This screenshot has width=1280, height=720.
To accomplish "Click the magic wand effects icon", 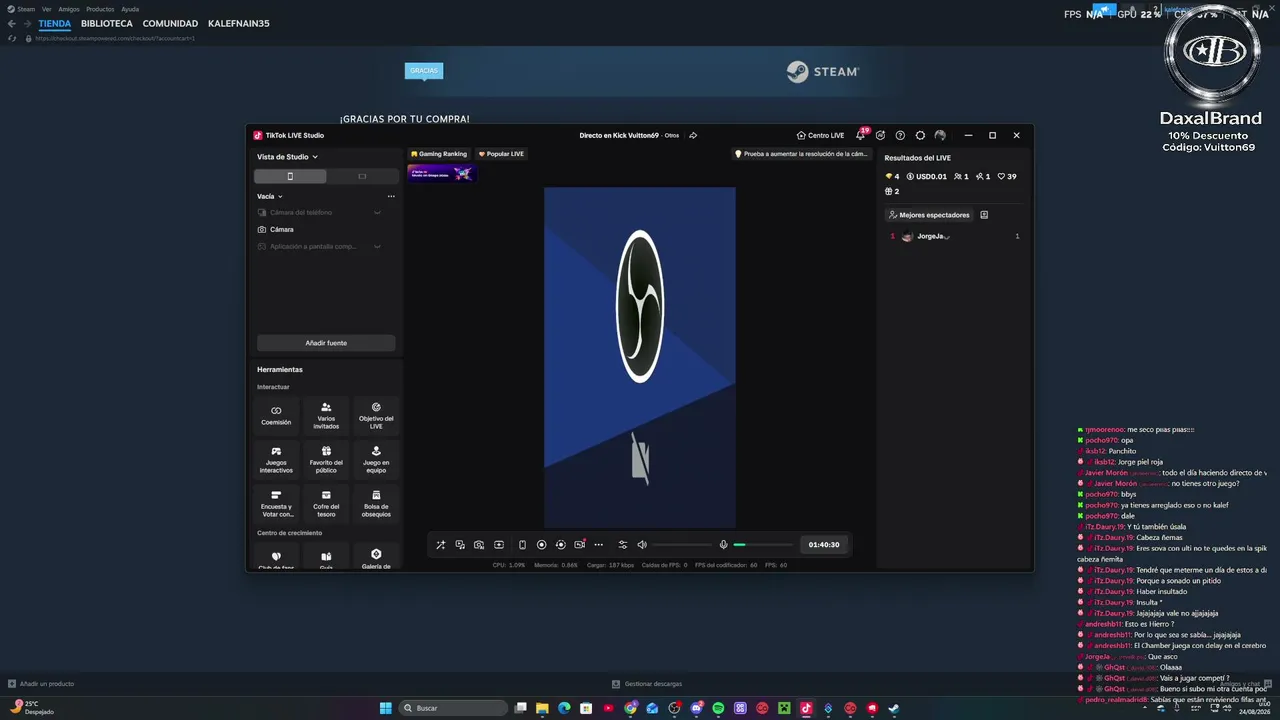I will point(440,545).
